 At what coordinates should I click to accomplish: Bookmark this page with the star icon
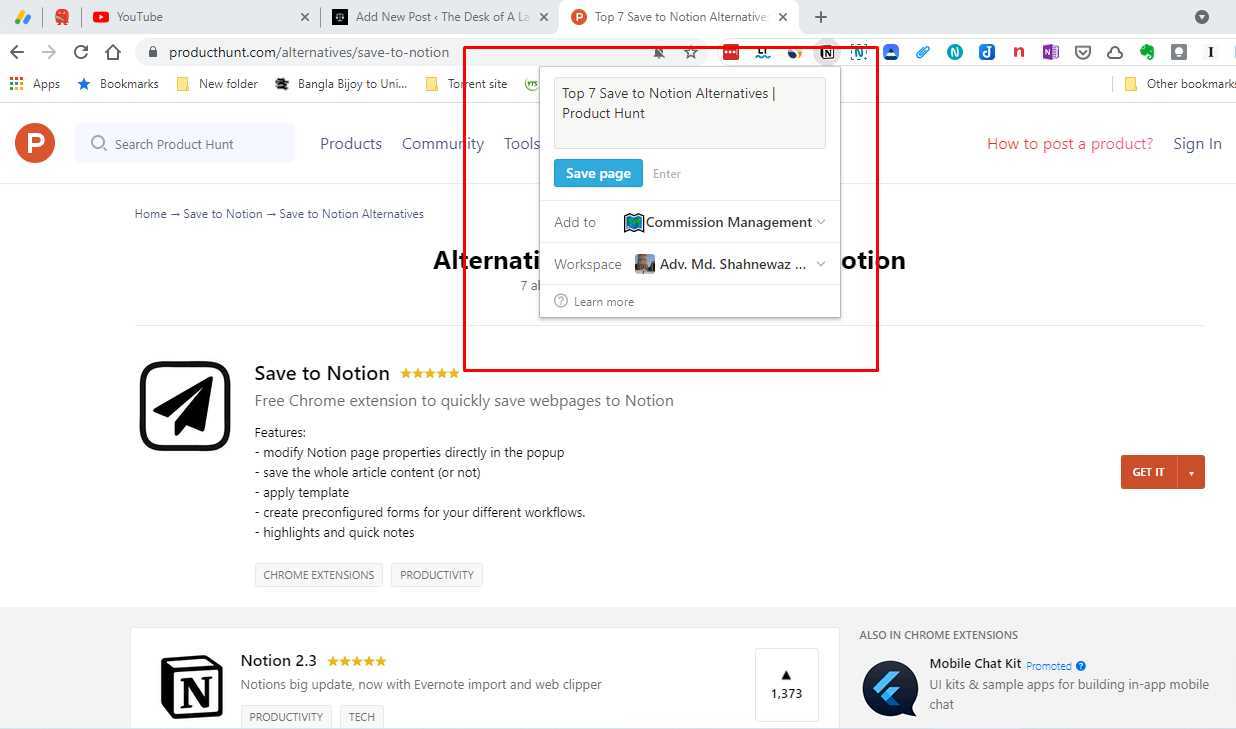pyautogui.click(x=691, y=52)
